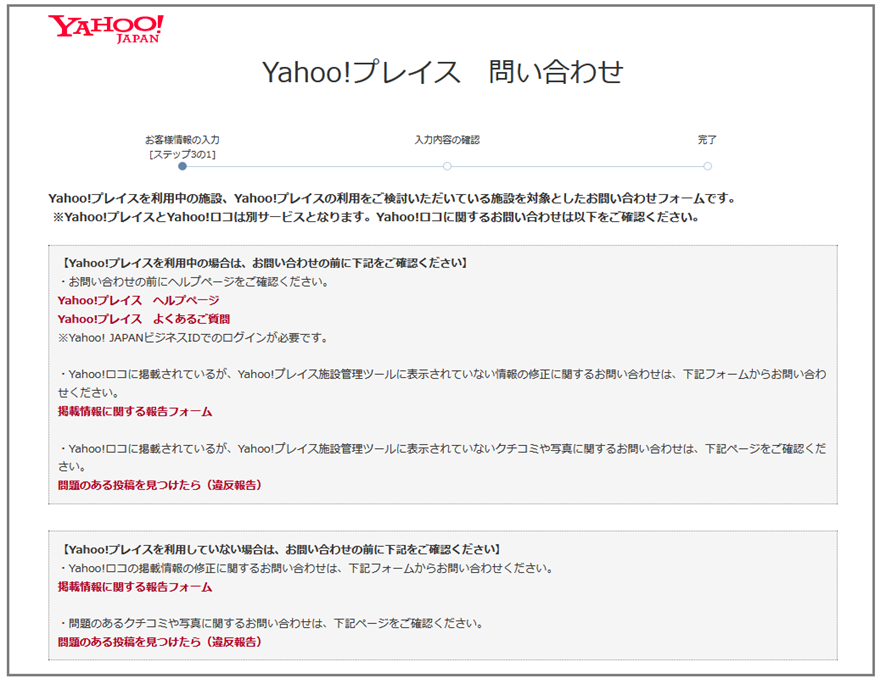Select the お客様情報の入力 step label
Viewport: 886px width, 684px height.
click(x=182, y=140)
